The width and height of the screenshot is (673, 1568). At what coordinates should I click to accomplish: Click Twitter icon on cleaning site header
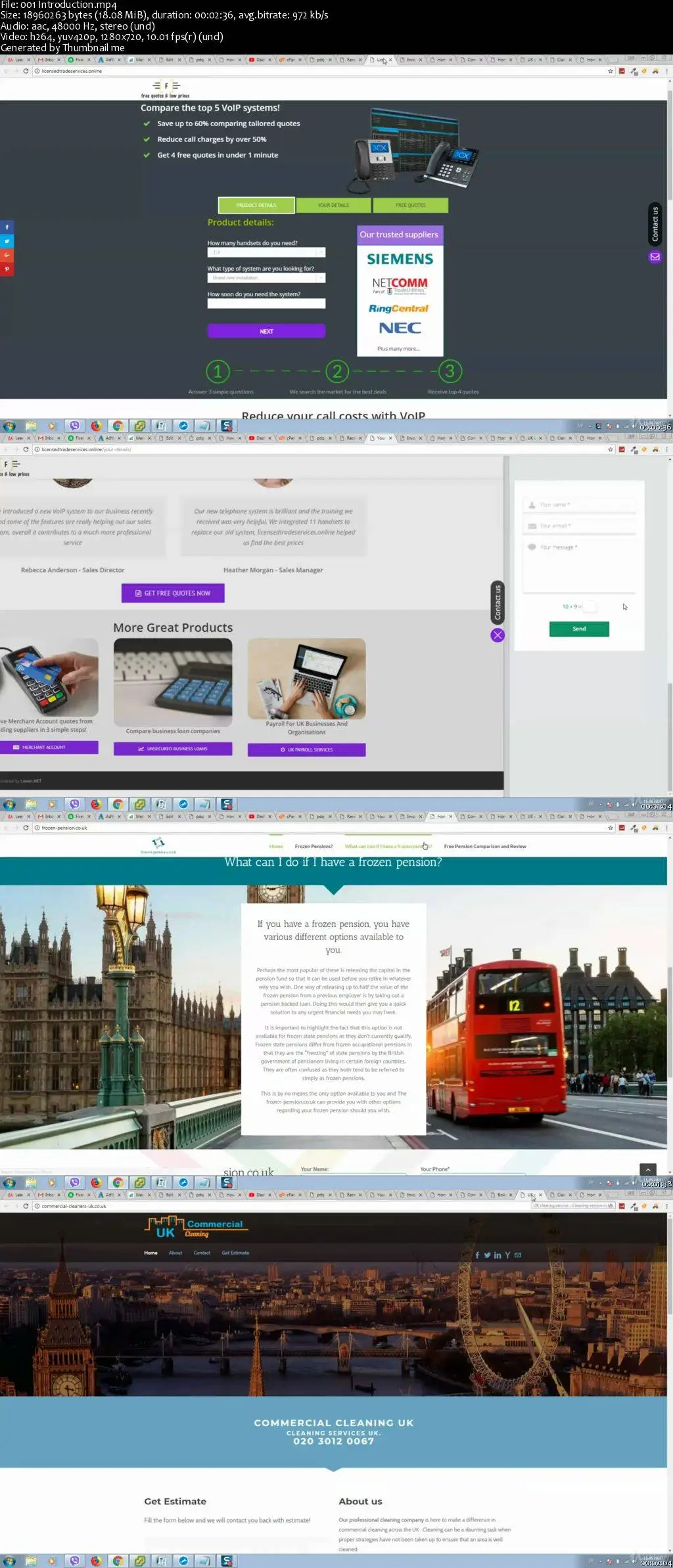tap(487, 1255)
